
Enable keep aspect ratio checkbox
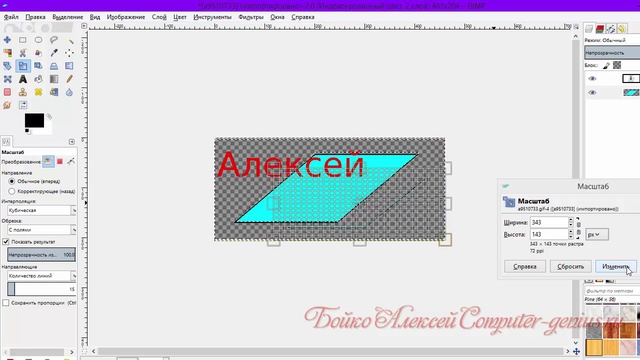point(6,303)
